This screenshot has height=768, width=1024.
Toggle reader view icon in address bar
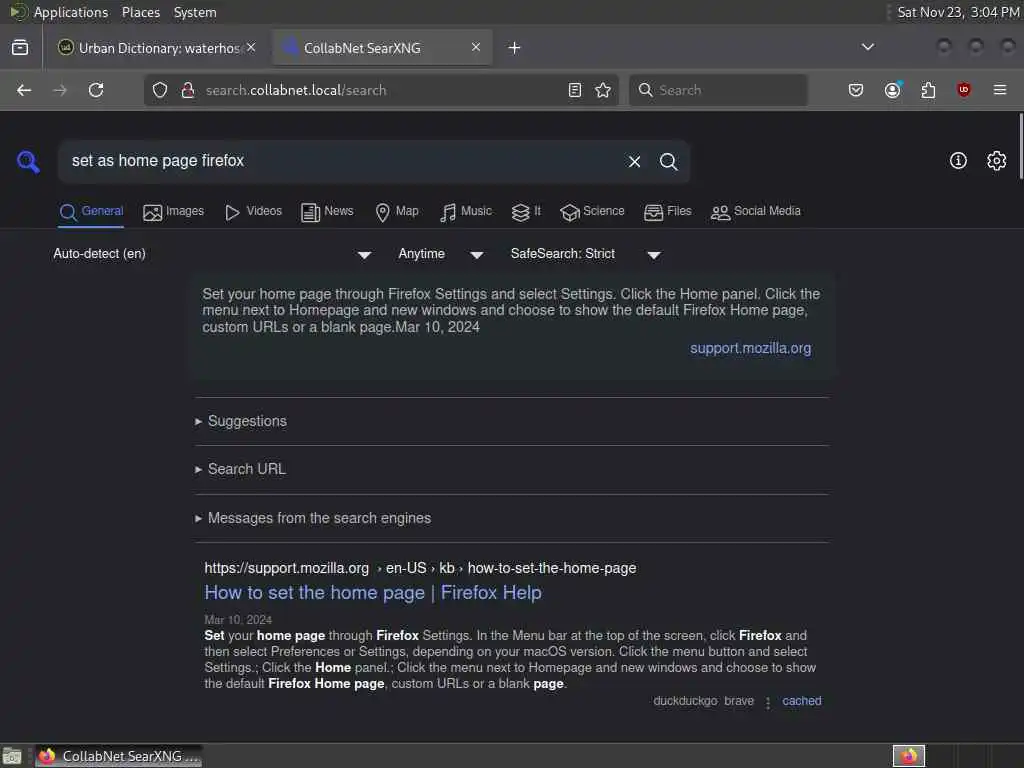[575, 90]
